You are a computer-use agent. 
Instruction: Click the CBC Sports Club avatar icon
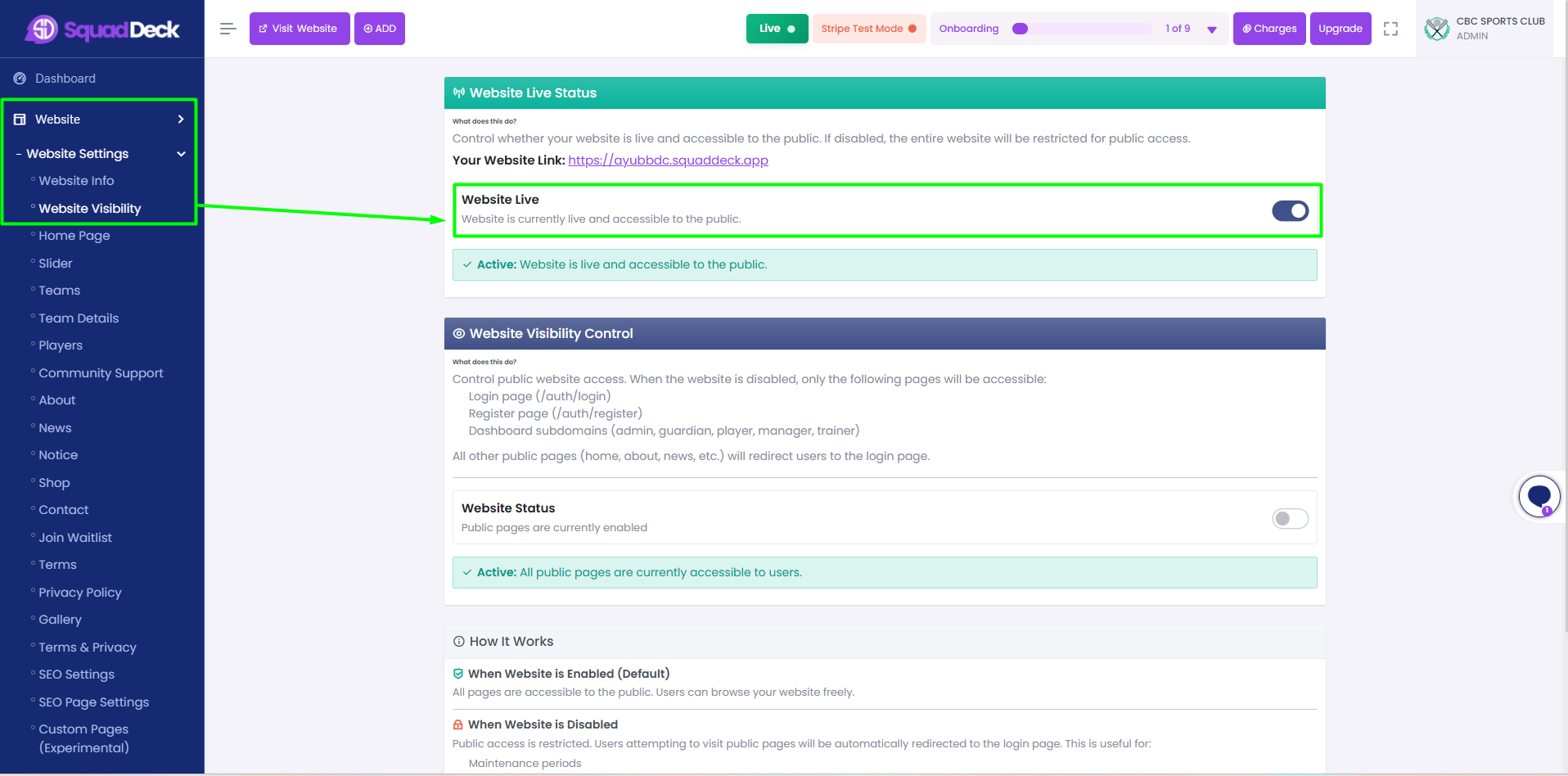1437,29
